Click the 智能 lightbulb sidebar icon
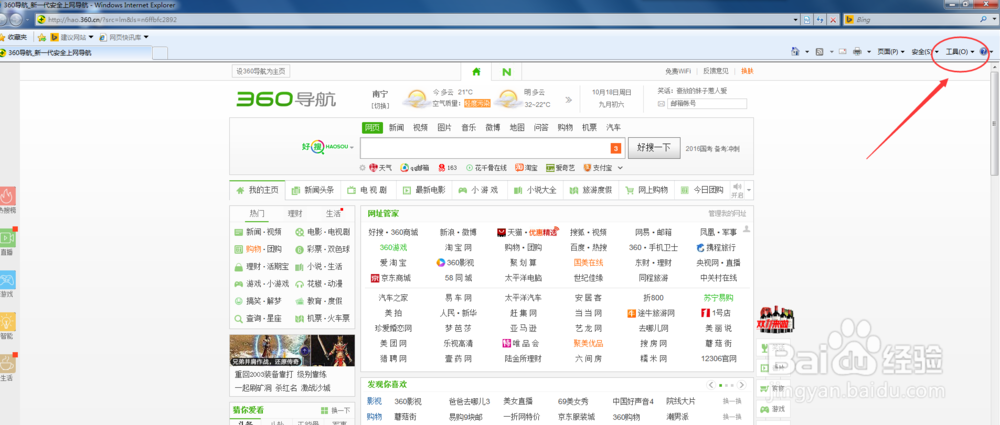 [x=7, y=322]
